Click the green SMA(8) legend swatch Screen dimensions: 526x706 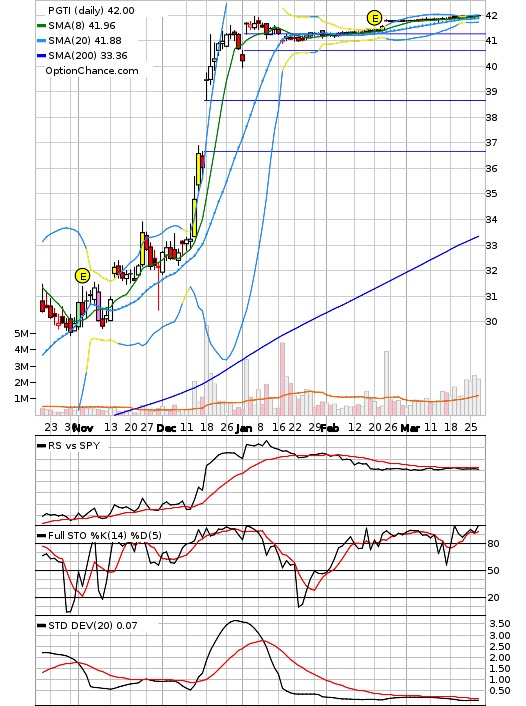point(41,26)
